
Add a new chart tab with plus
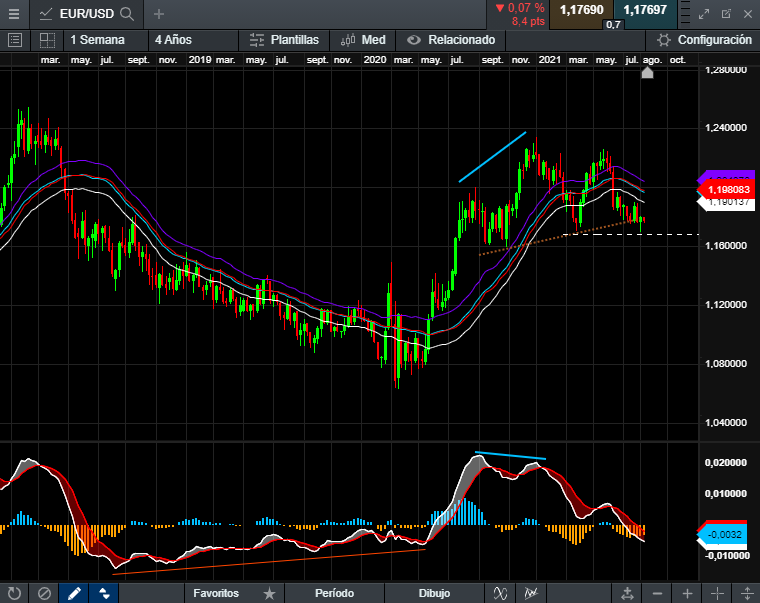(158, 14)
